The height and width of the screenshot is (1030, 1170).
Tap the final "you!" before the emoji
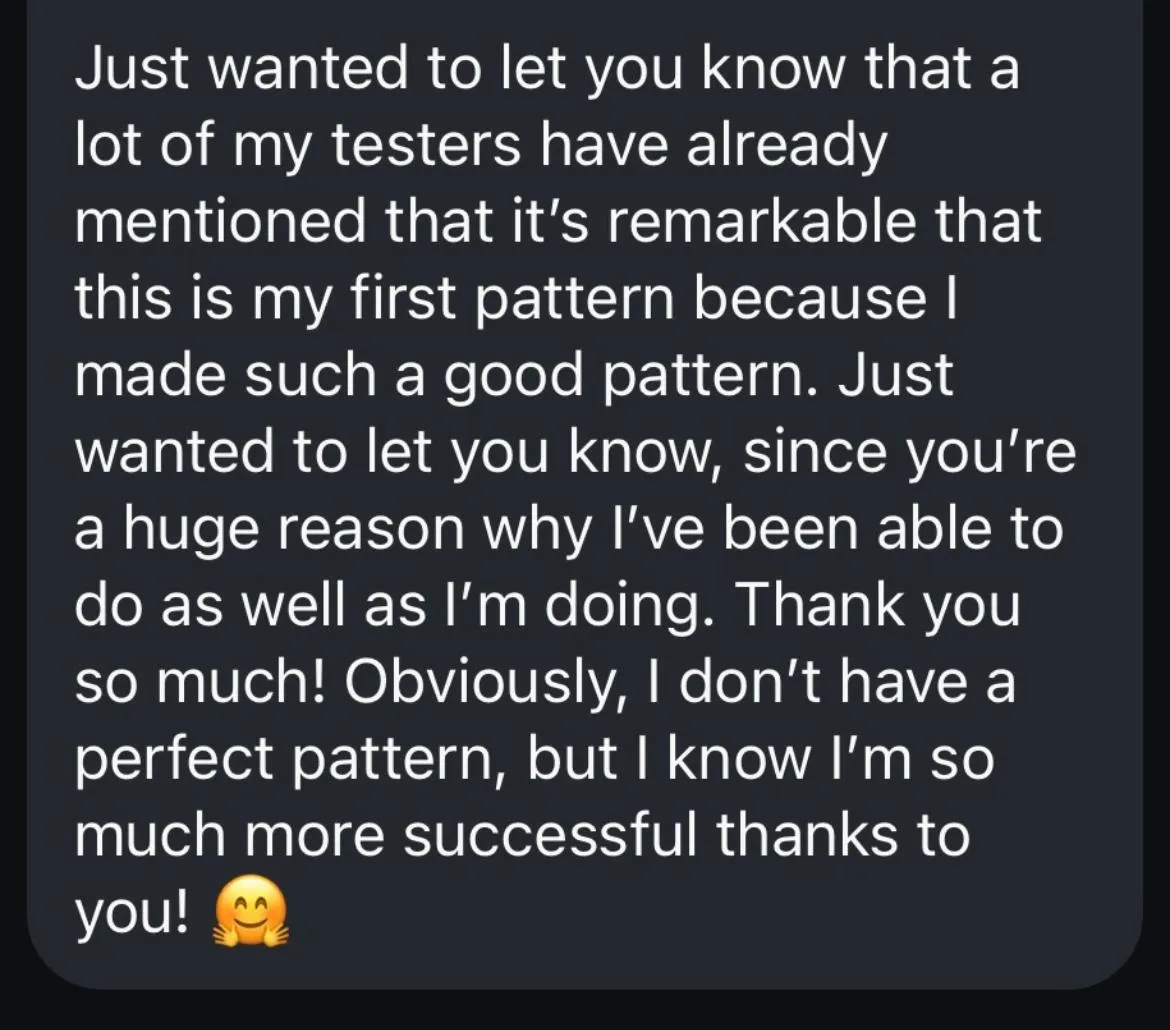click(133, 914)
